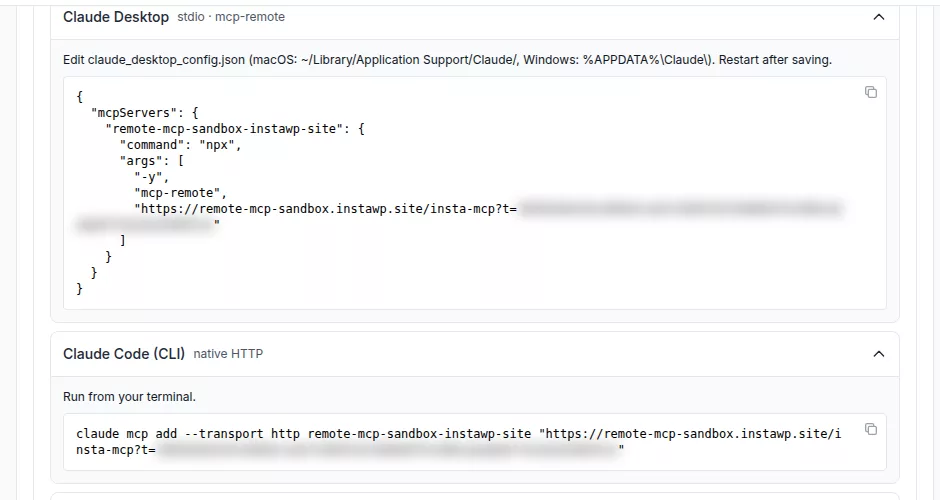940x500 pixels.
Task: Click the Claude Desktop heading
Action: click(116, 17)
